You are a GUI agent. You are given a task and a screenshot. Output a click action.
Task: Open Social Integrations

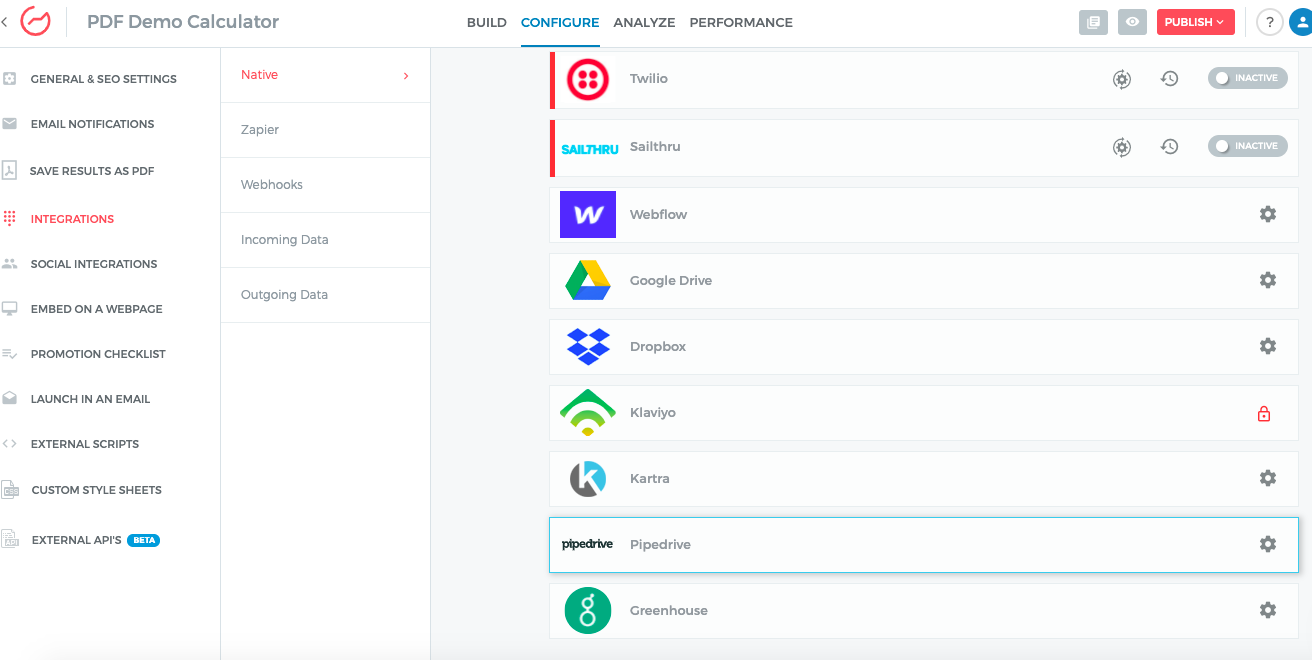click(94, 264)
